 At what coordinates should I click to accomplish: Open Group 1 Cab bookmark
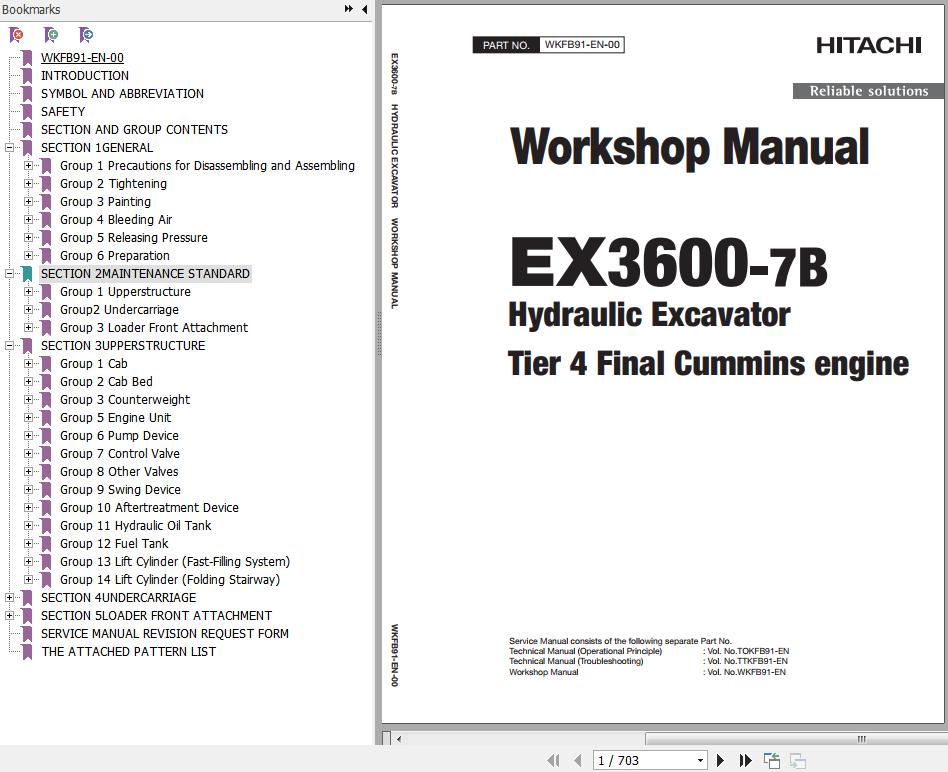tap(94, 364)
